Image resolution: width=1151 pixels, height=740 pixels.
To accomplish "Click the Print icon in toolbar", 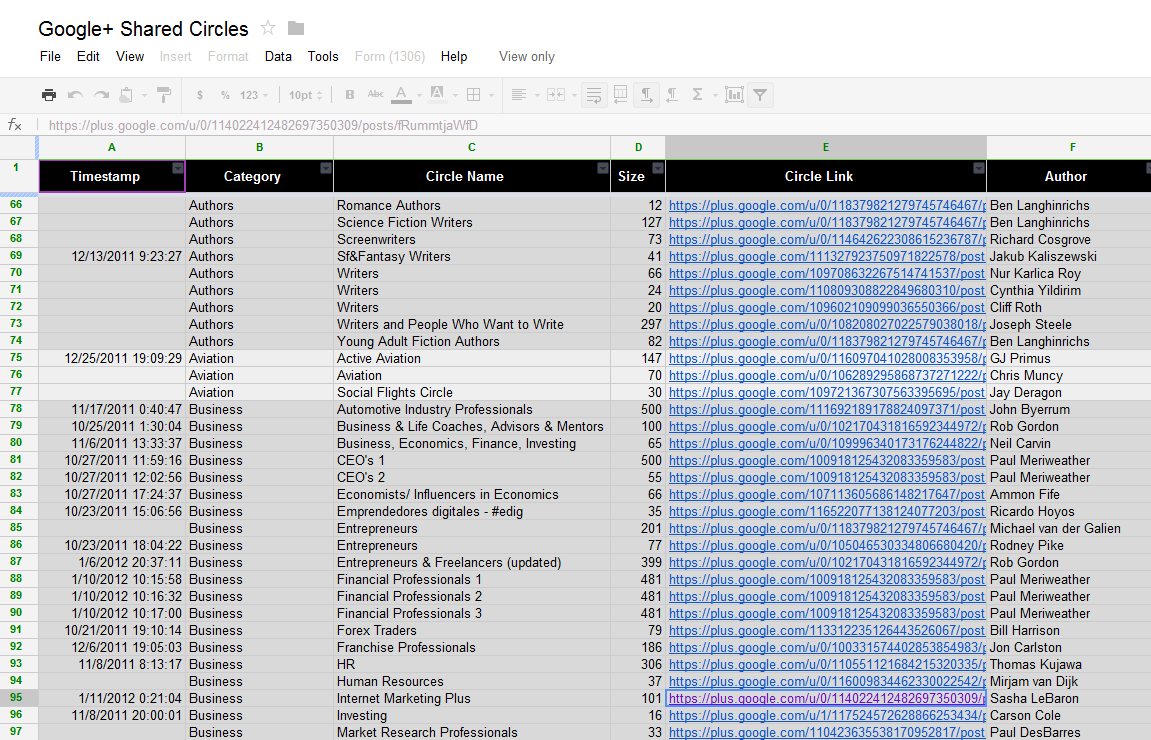I will 49,95.
